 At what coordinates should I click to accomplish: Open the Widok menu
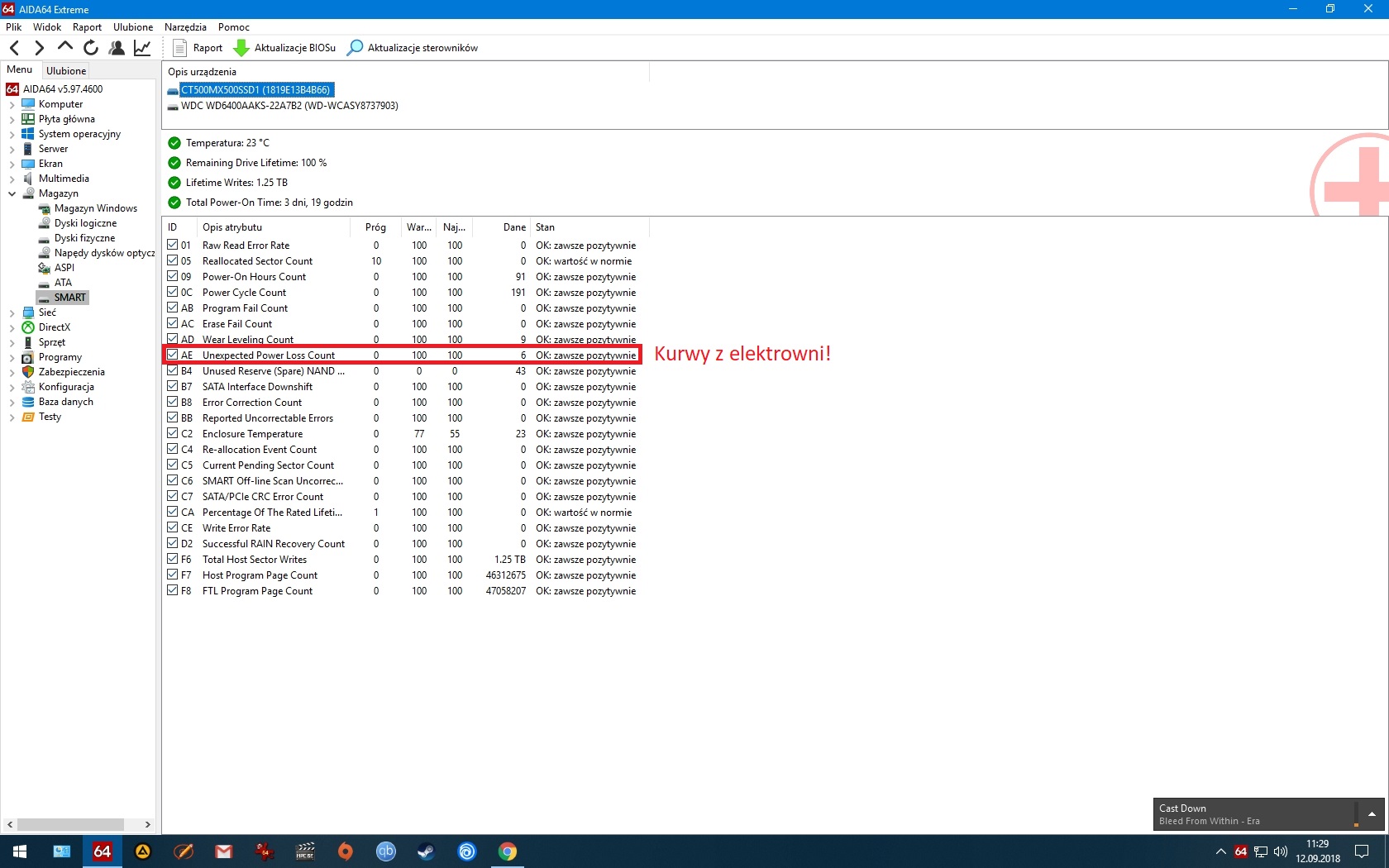pyautogui.click(x=47, y=26)
